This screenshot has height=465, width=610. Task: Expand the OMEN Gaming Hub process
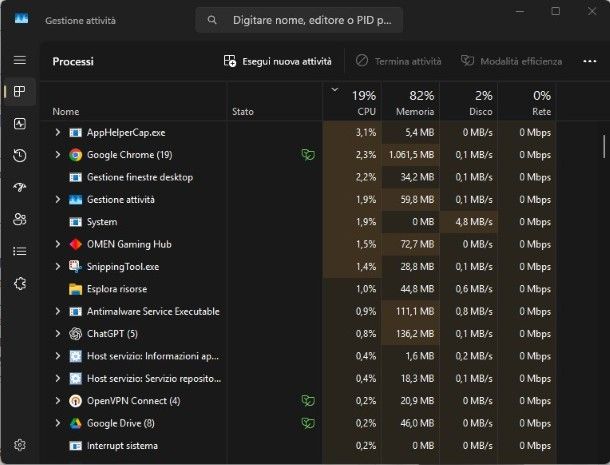point(58,244)
